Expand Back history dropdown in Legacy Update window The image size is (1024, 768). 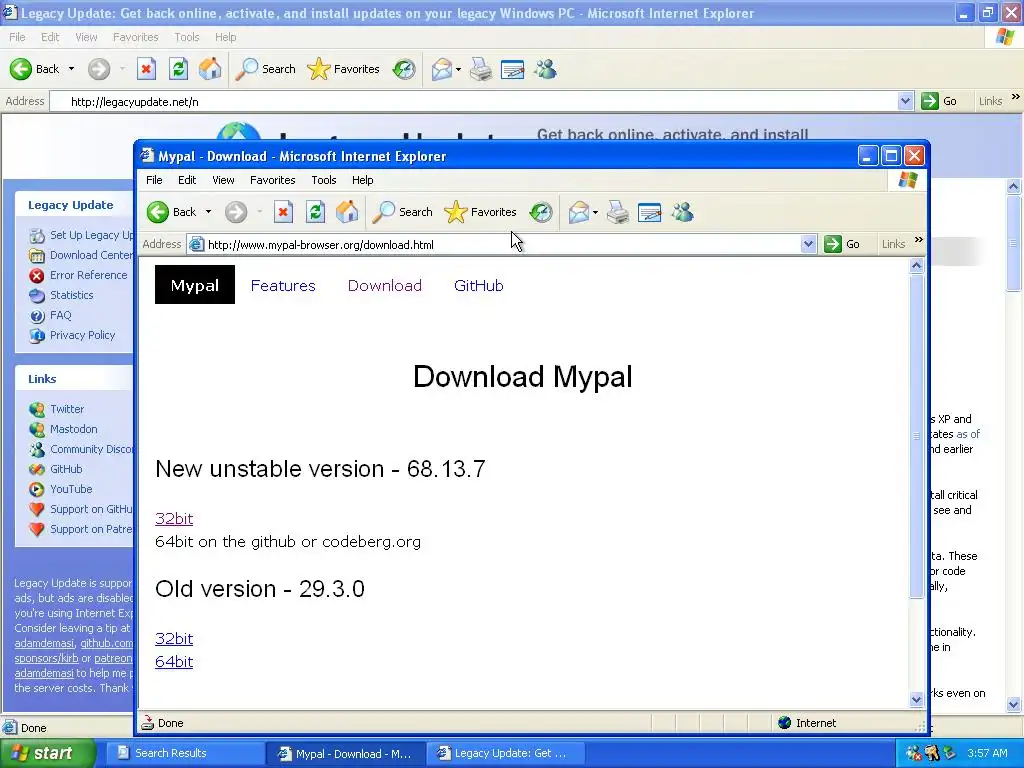pos(71,69)
